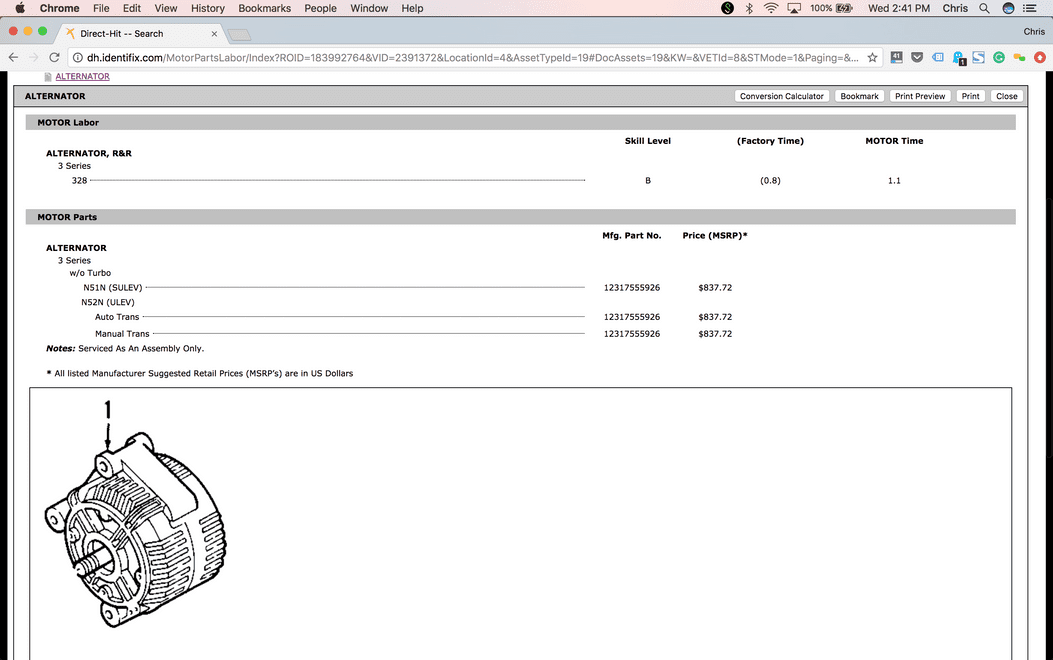Reload the page with refresh icon

click(x=54, y=58)
